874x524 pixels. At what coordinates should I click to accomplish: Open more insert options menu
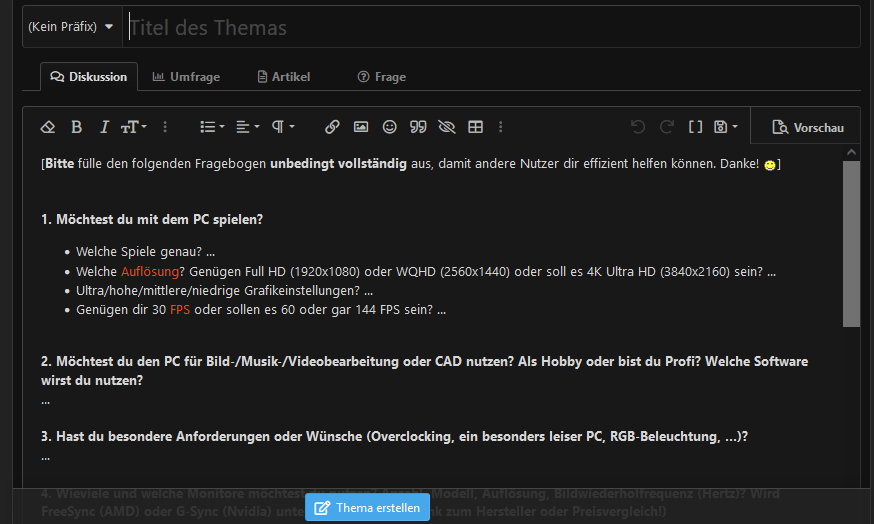pos(501,127)
